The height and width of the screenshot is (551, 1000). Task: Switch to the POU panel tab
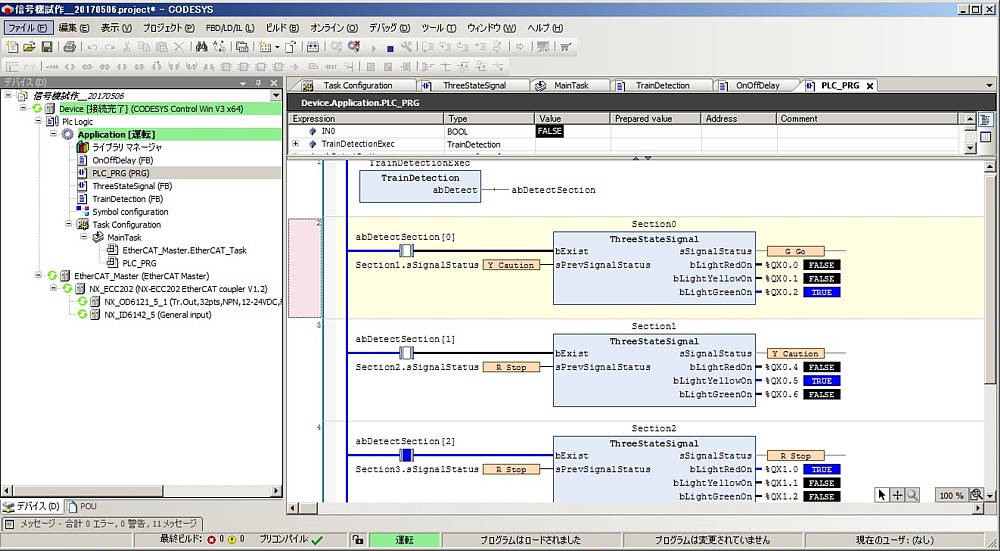[81, 506]
